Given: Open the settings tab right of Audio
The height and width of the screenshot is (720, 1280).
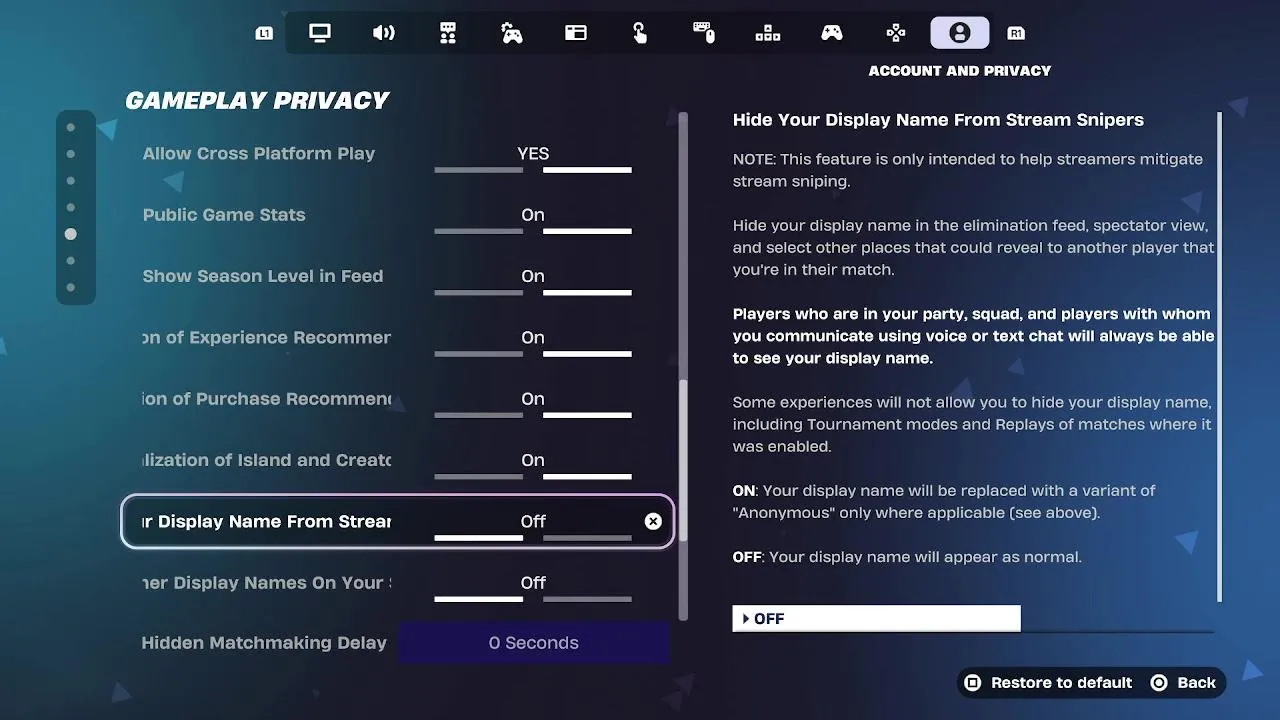Looking at the screenshot, I should point(448,33).
